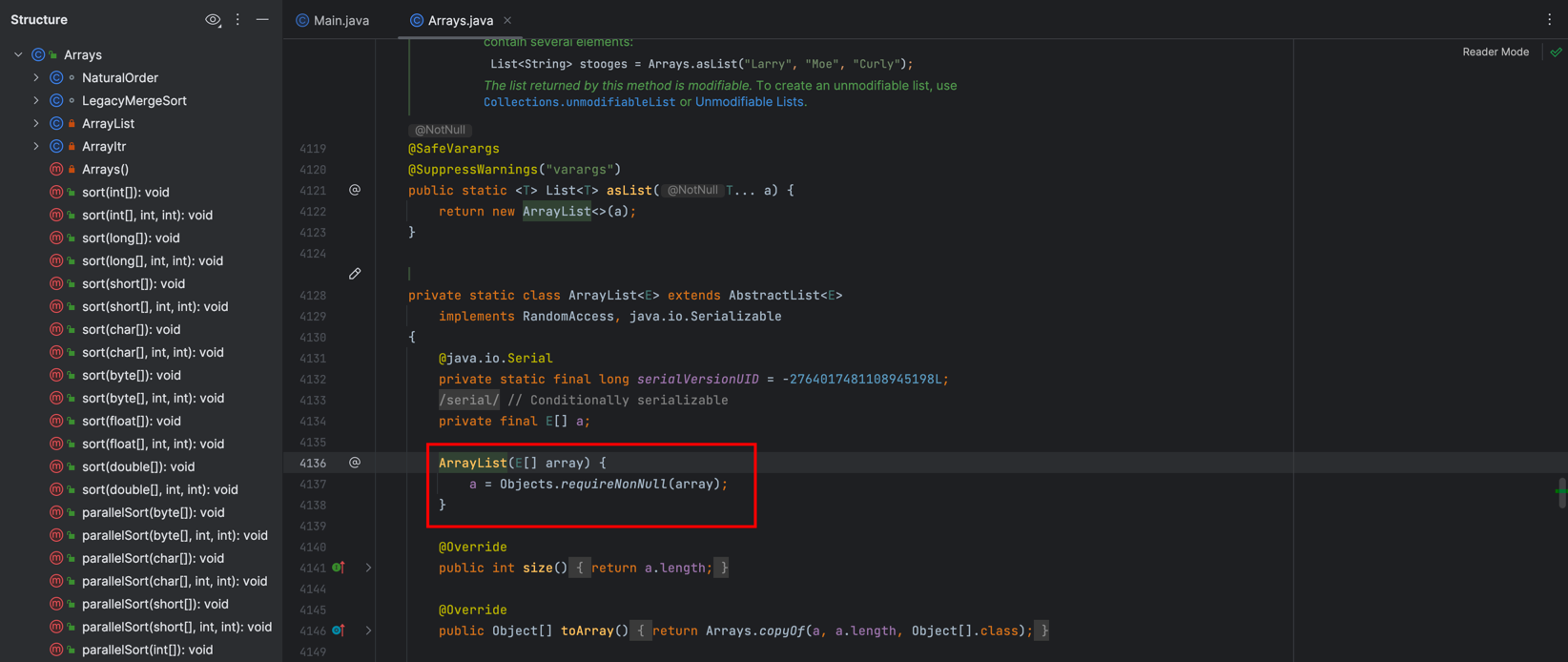Click the override gutter marker on line 4141
Image resolution: width=1568 pixels, height=662 pixels.
pyautogui.click(x=339, y=568)
